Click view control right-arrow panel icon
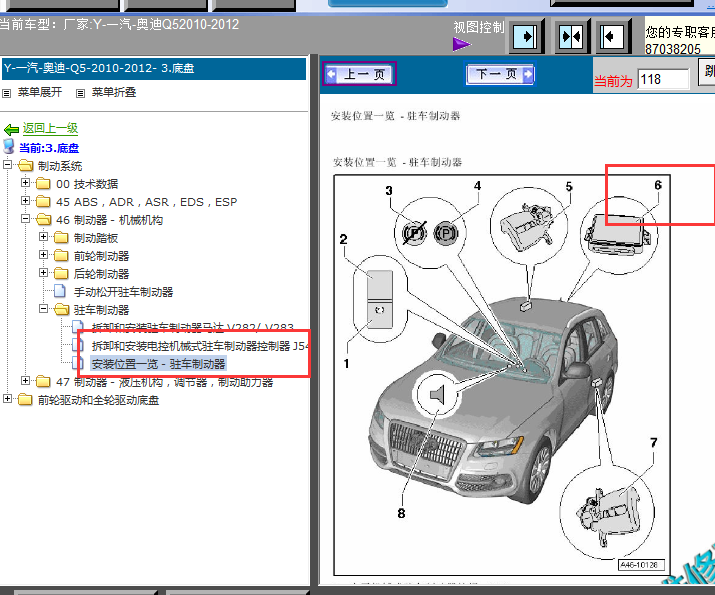The width and height of the screenshot is (715, 595). (x=526, y=36)
